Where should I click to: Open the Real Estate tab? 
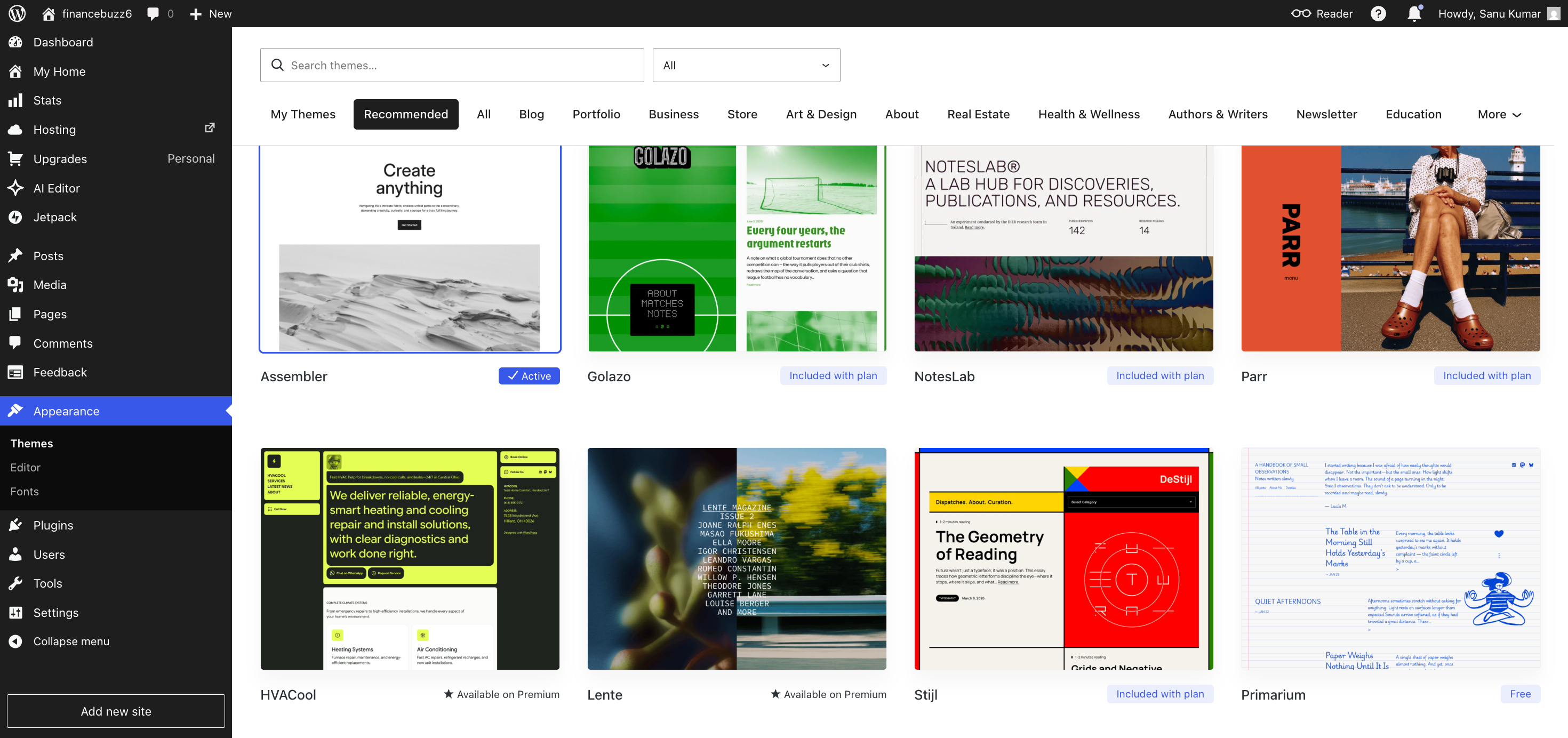point(978,115)
